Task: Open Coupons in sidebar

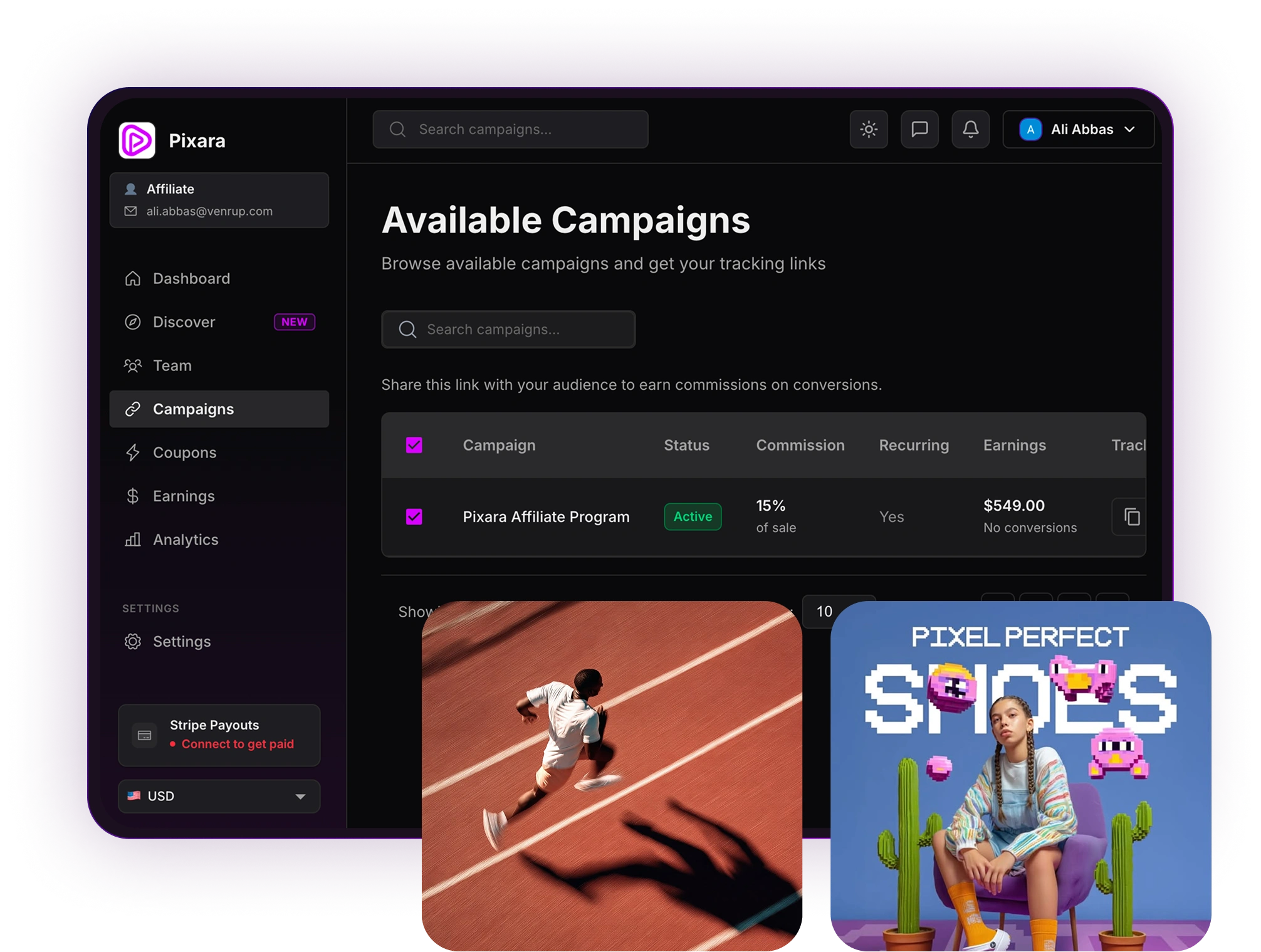Action: (219, 452)
